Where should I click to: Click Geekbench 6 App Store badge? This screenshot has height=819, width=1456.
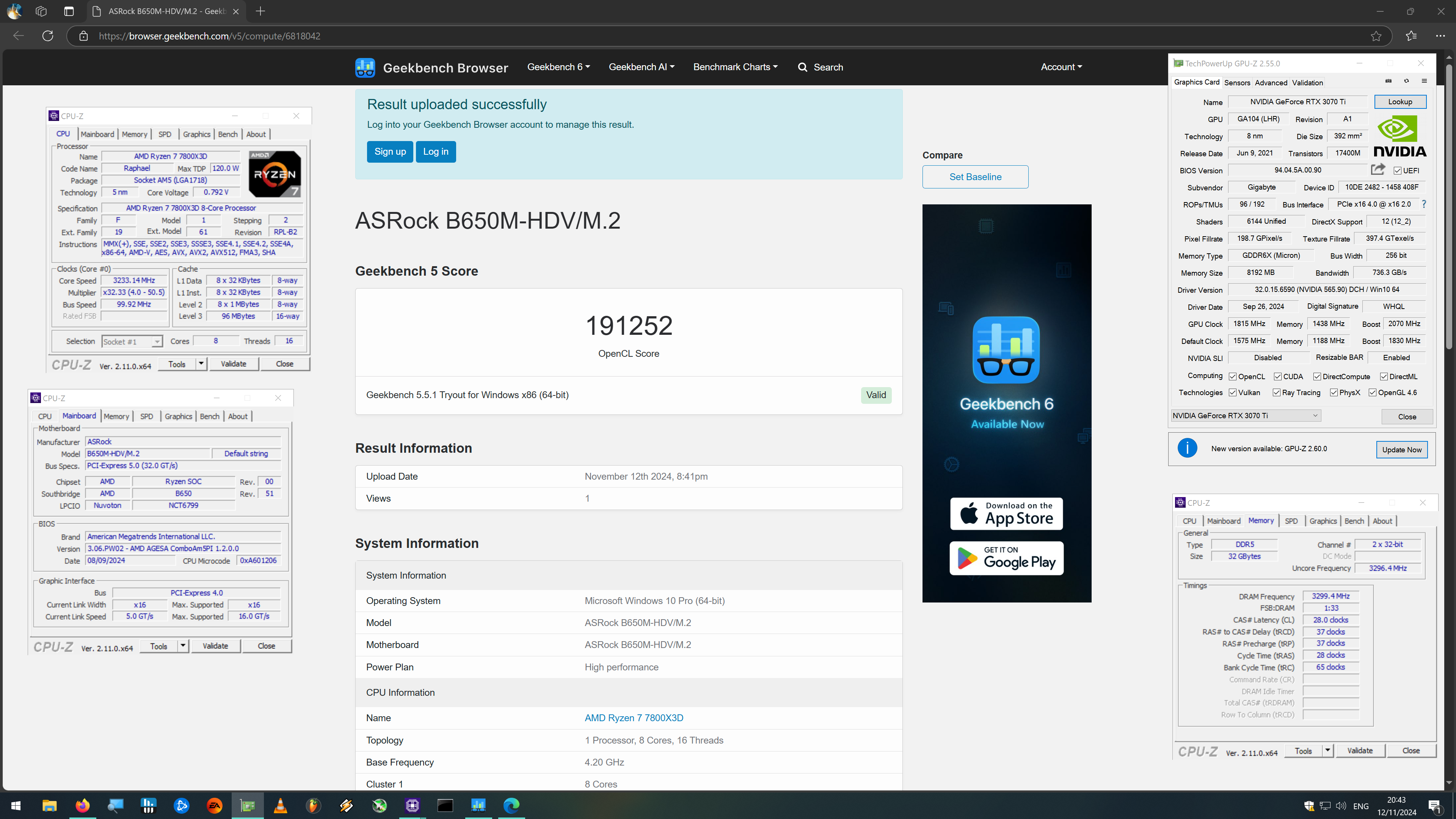point(1006,513)
